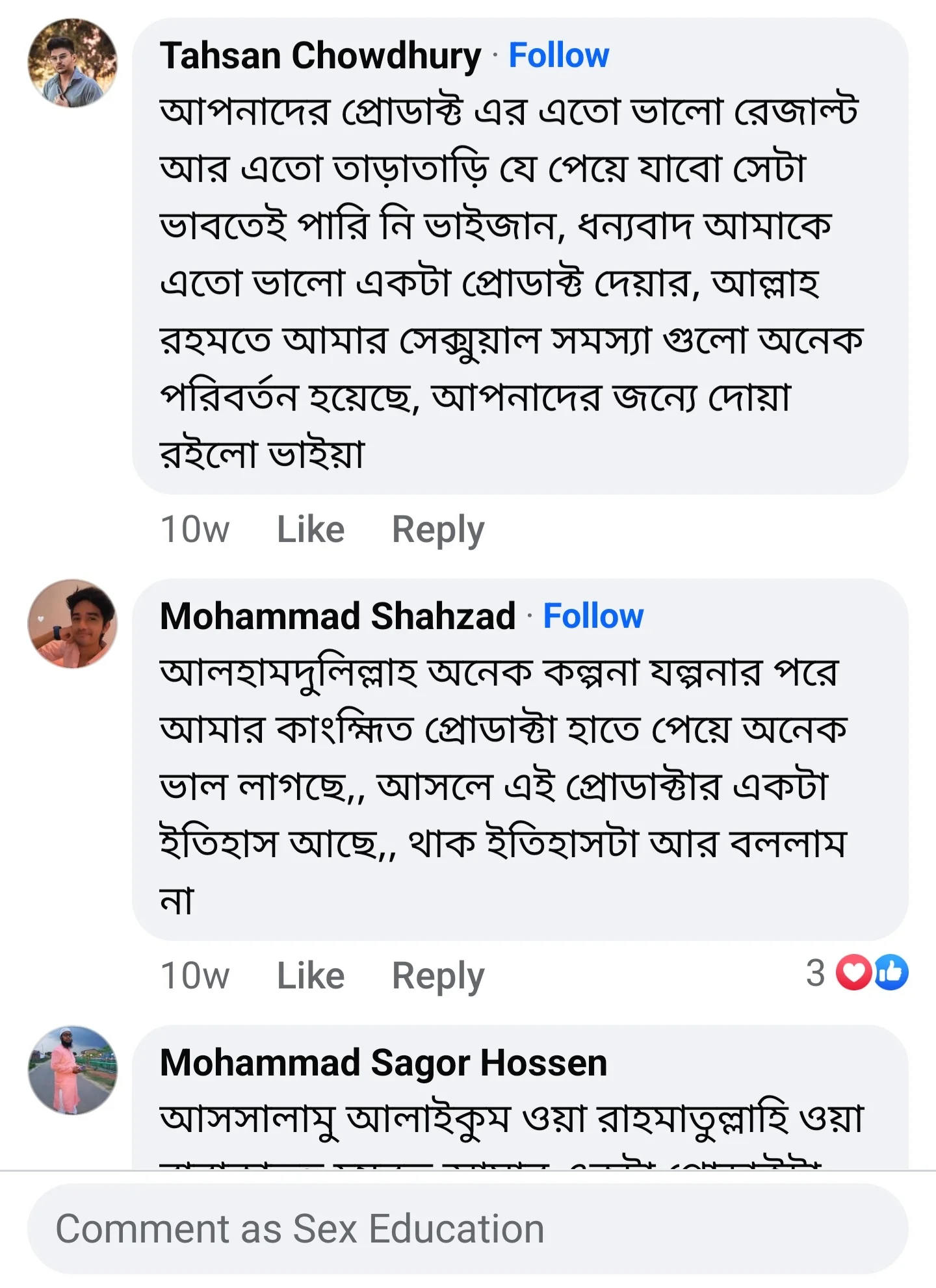
Task: Open Mohammad Sagor Hossen's profile picture
Action: [x=72, y=1070]
